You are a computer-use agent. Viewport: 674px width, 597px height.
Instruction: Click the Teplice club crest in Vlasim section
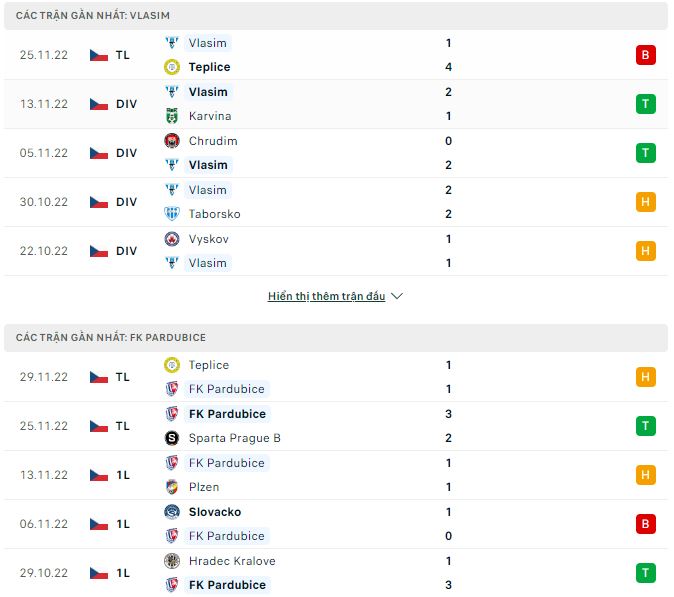(x=171, y=67)
